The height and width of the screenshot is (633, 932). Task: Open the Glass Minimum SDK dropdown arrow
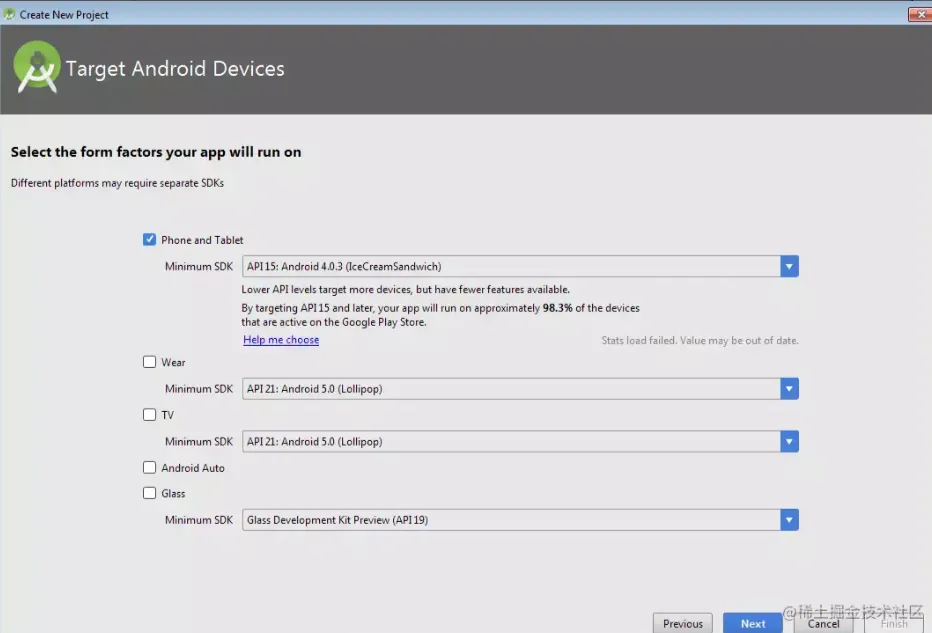pos(789,519)
